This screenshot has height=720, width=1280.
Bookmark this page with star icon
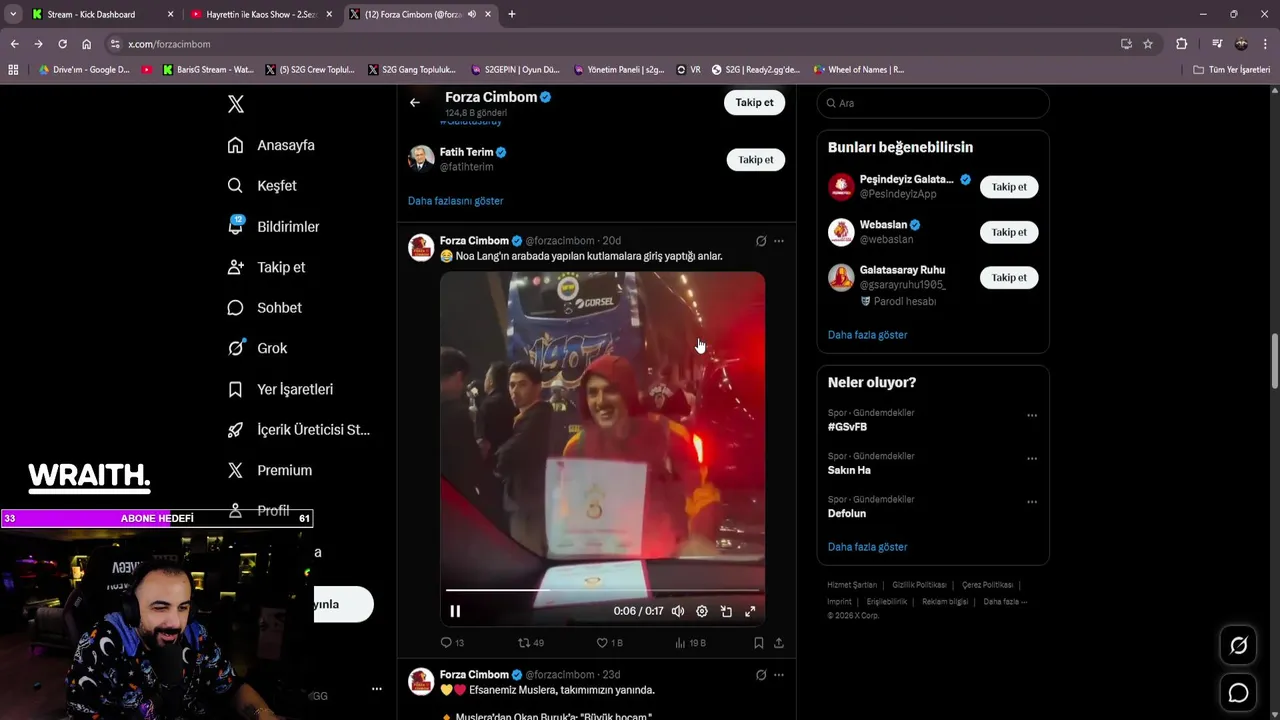tap(1148, 44)
